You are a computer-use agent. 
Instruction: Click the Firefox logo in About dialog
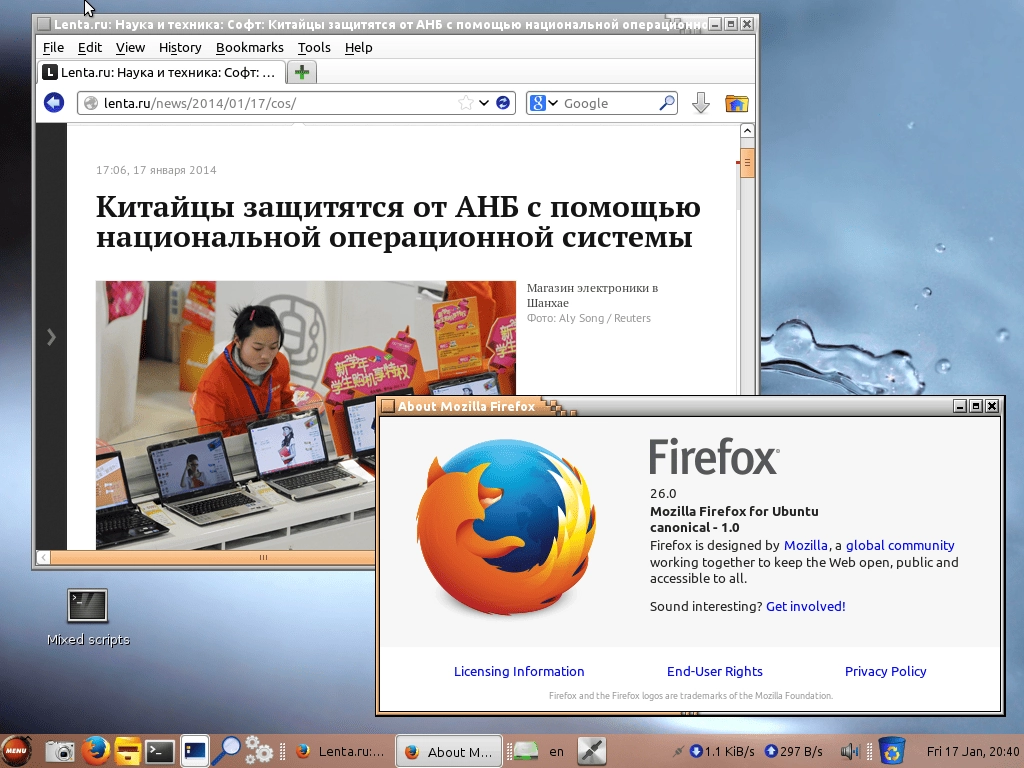coord(506,528)
